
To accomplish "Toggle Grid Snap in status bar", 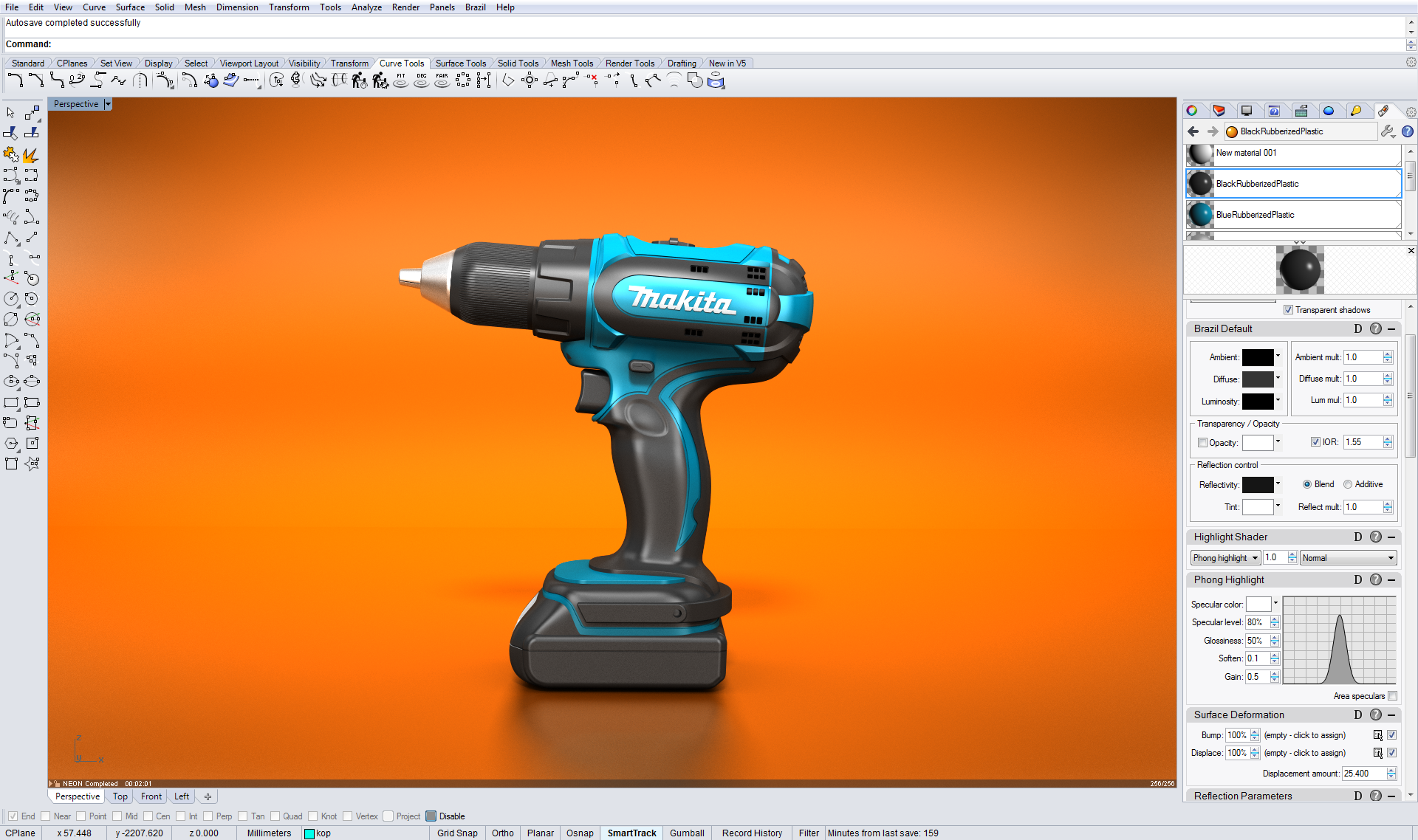I will coord(457,833).
